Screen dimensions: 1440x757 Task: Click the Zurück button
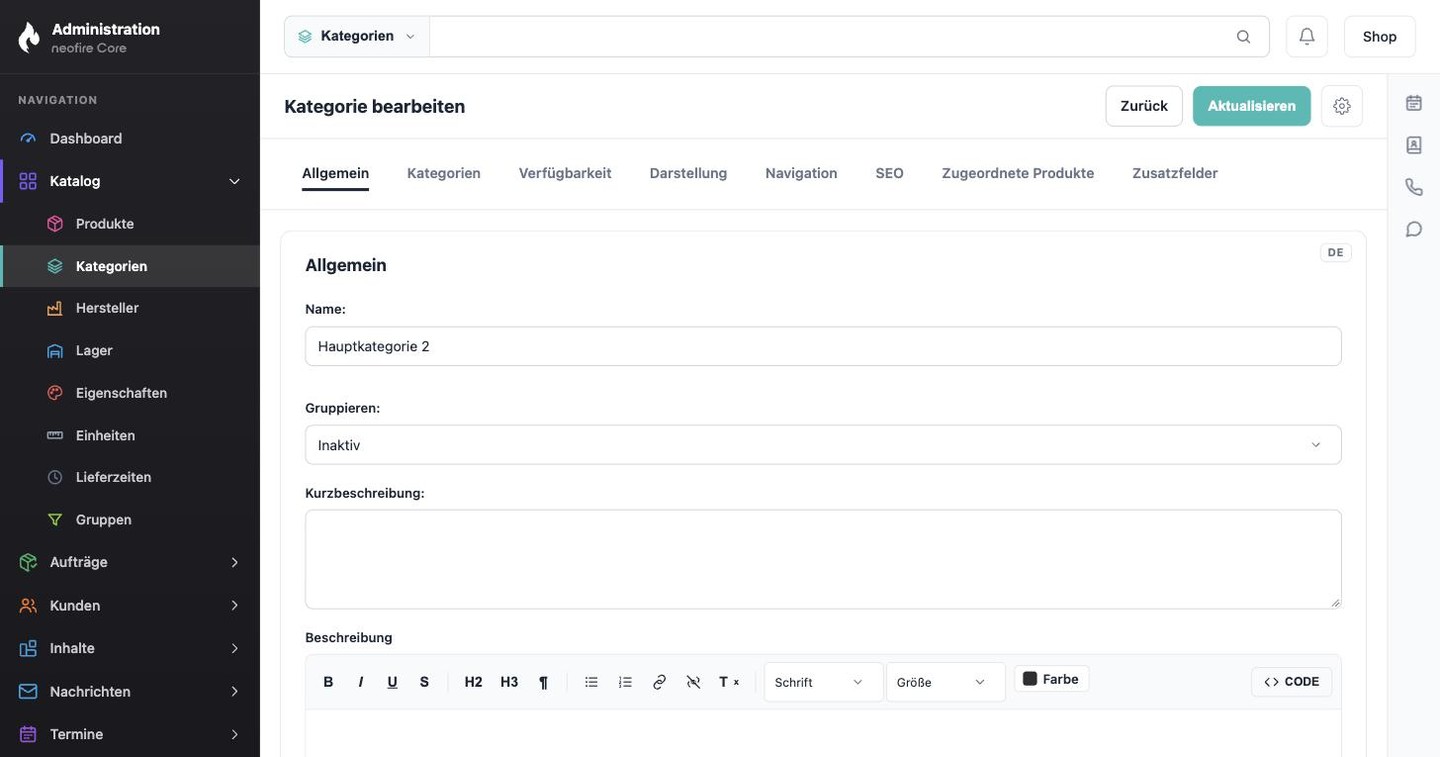[x=1144, y=106]
